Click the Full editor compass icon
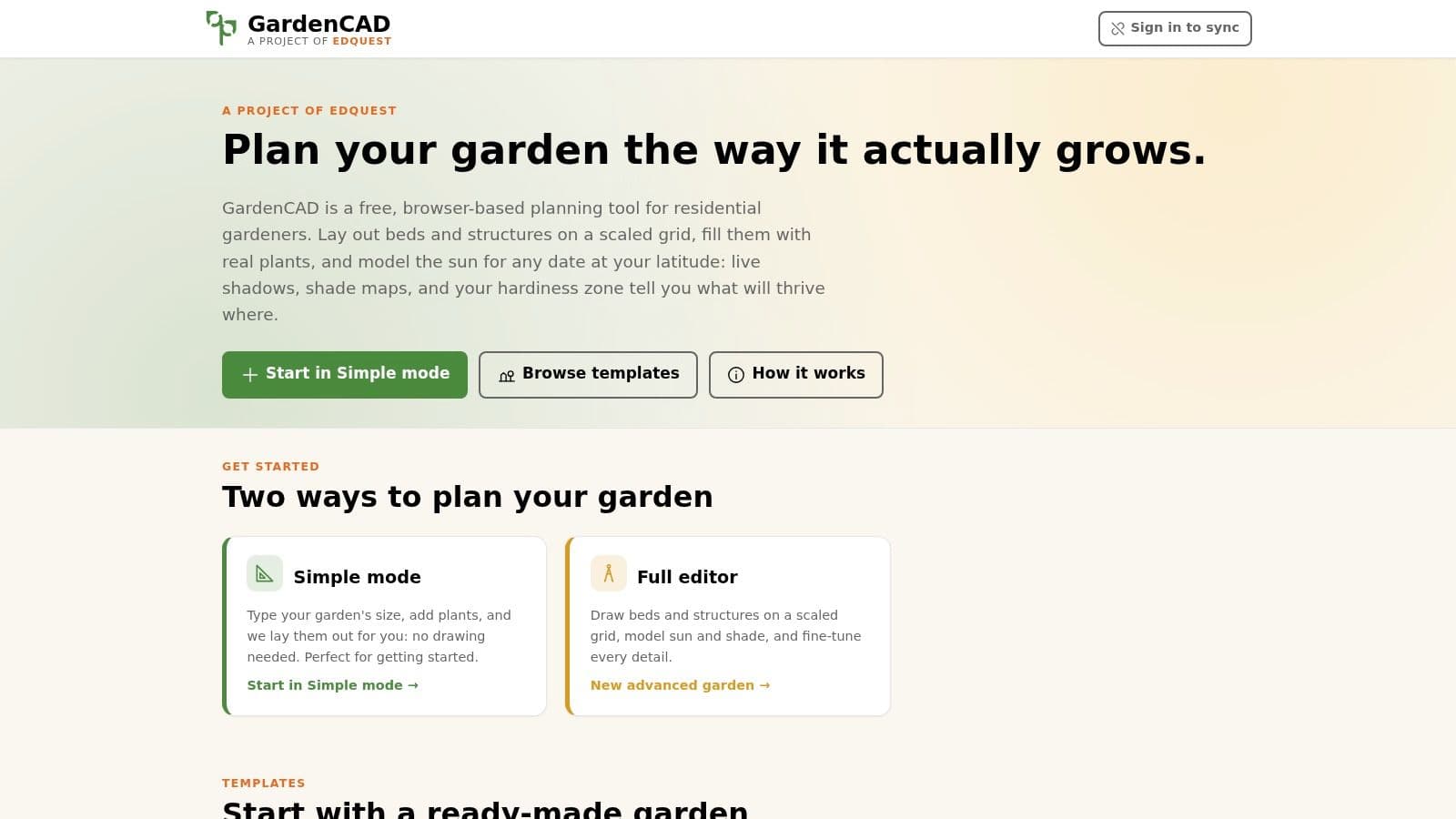 (609, 573)
